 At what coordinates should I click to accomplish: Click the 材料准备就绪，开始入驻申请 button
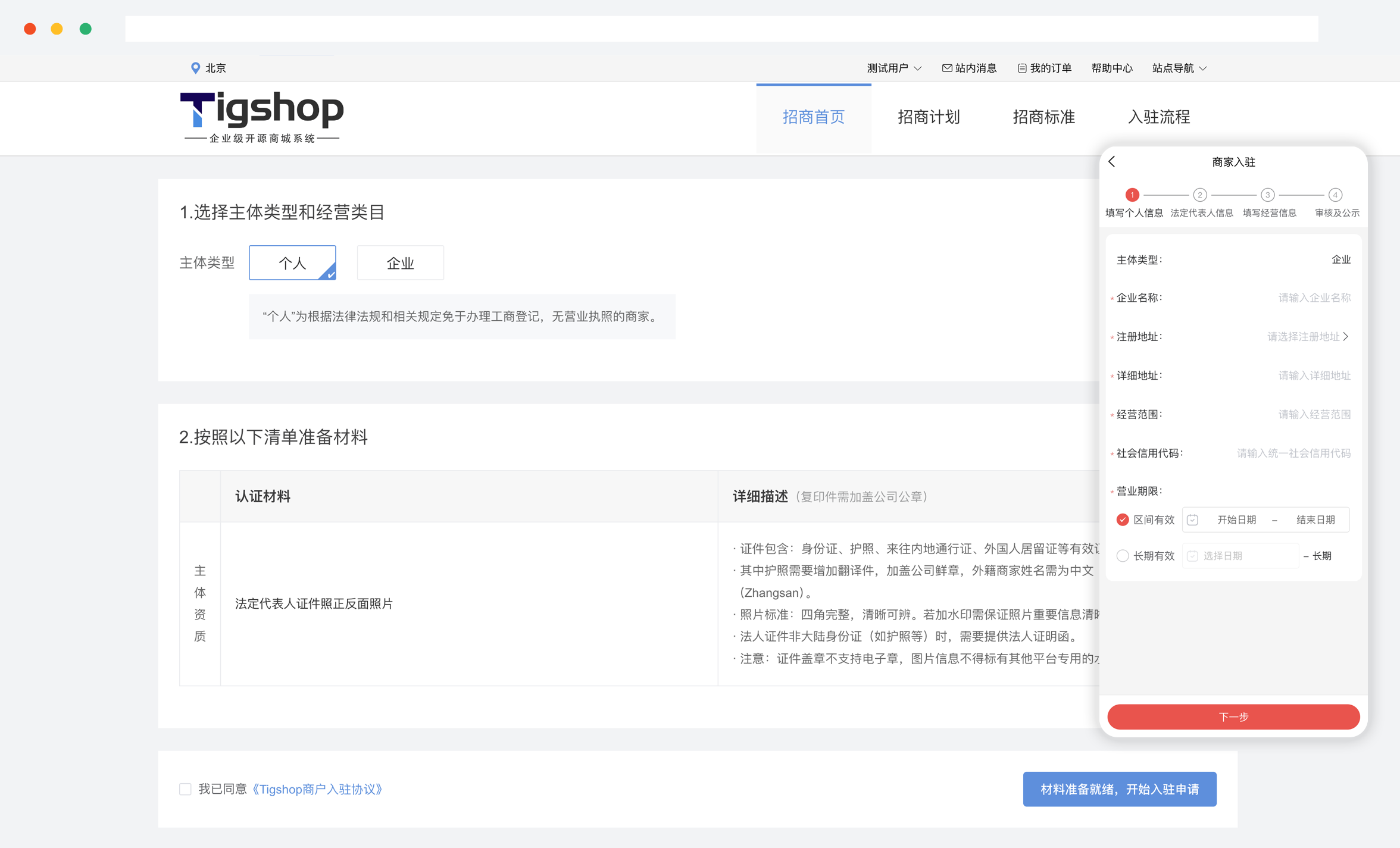(1120, 789)
